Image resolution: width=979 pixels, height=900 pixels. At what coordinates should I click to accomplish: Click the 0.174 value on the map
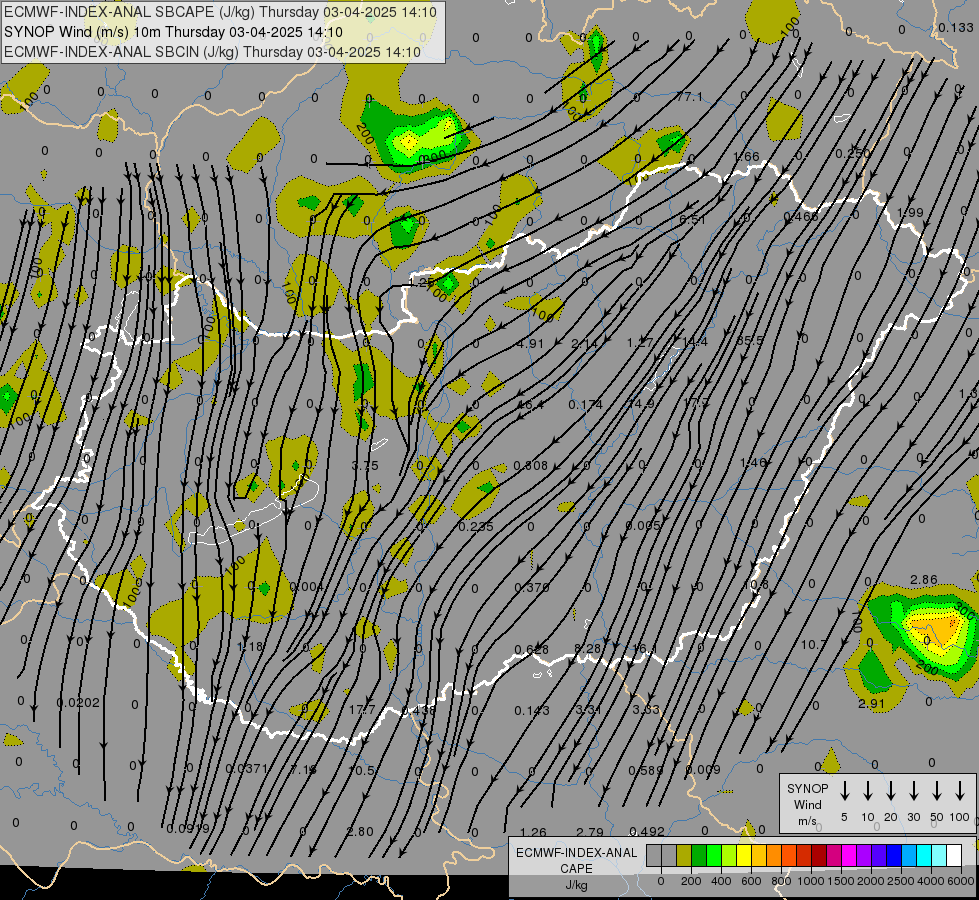point(586,405)
